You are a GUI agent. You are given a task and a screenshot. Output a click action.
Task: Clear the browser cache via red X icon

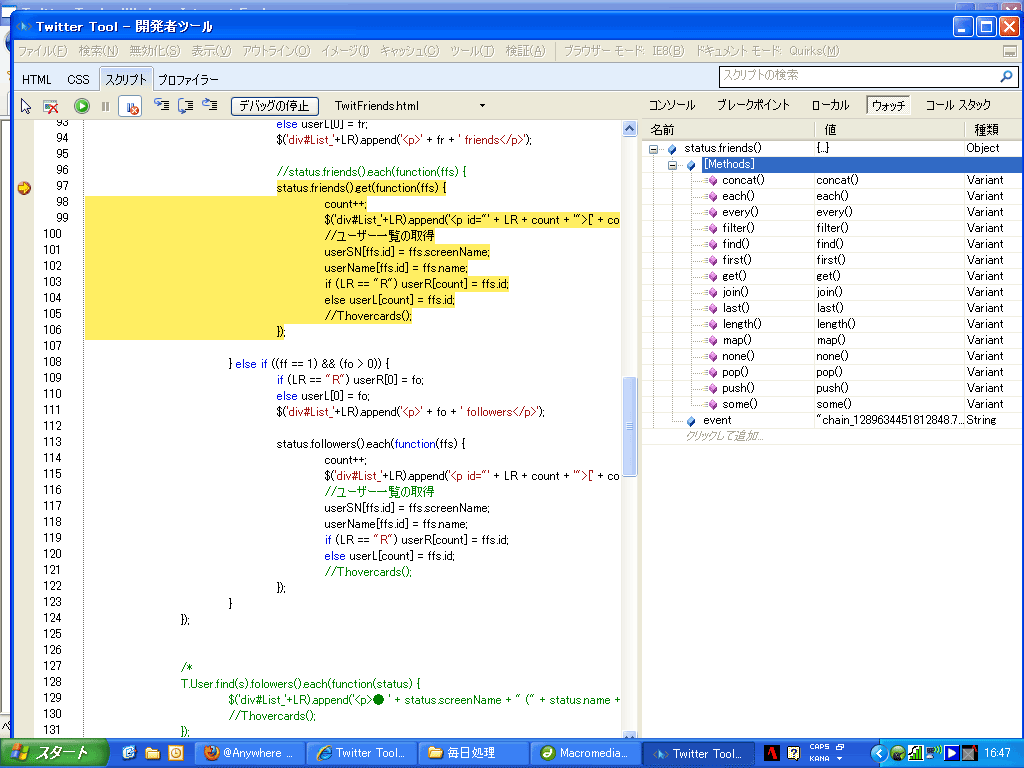(x=50, y=106)
